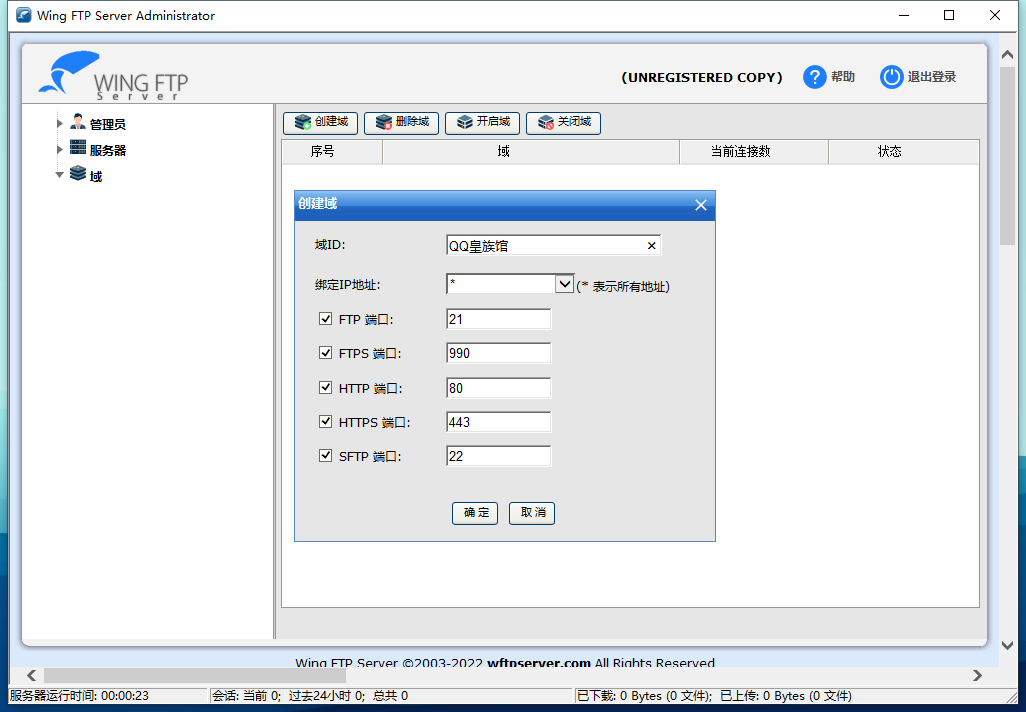Click the 服务器运行时间 status bar entry
1026x712 pixels.
107,696
